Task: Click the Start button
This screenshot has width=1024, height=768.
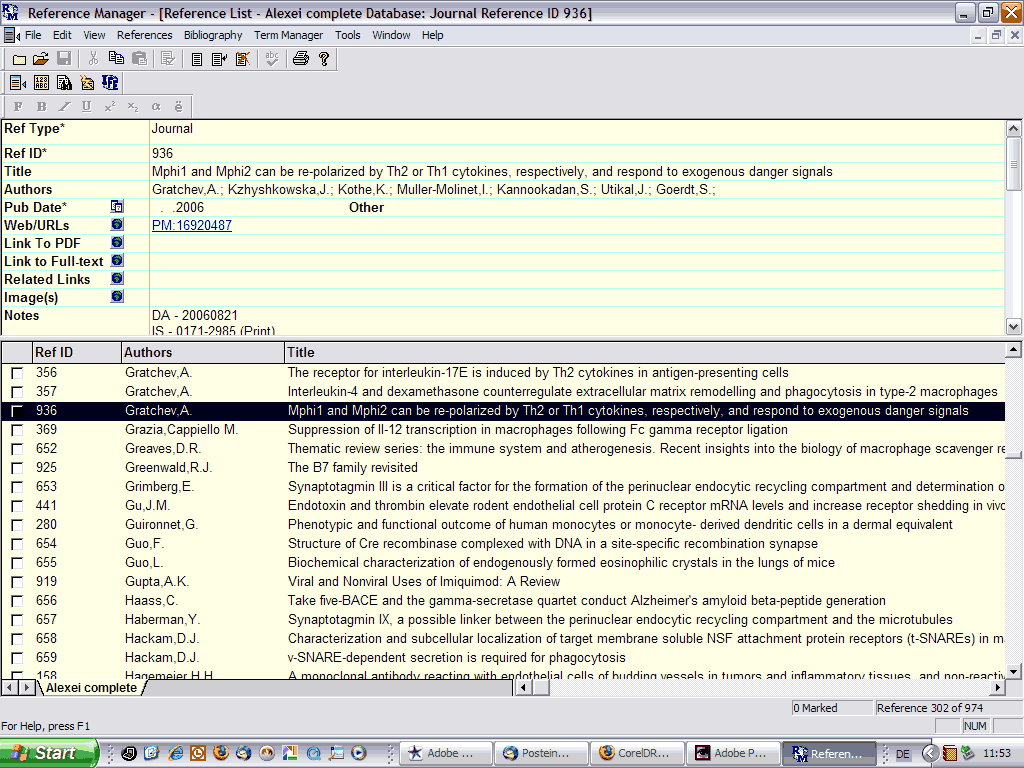Action: 48,753
